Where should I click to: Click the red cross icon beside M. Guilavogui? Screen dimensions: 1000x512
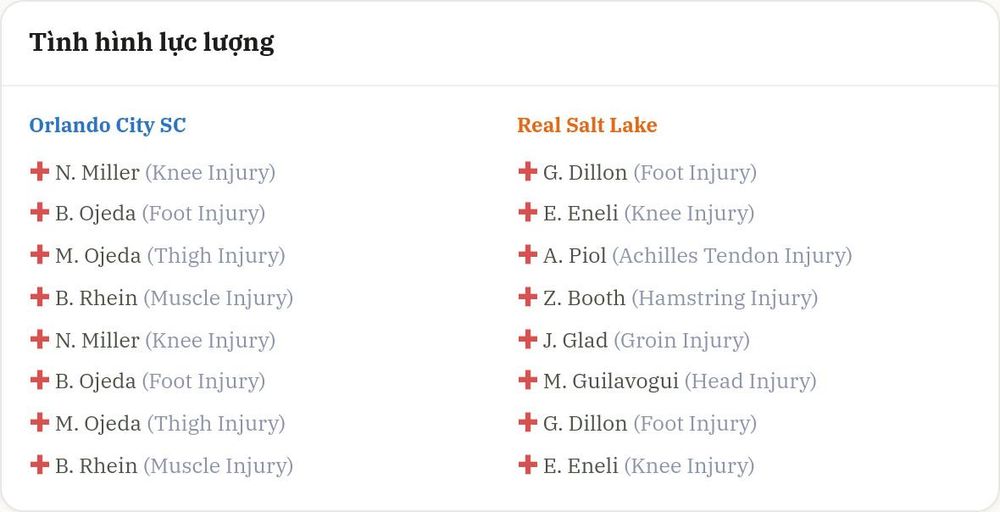(527, 381)
